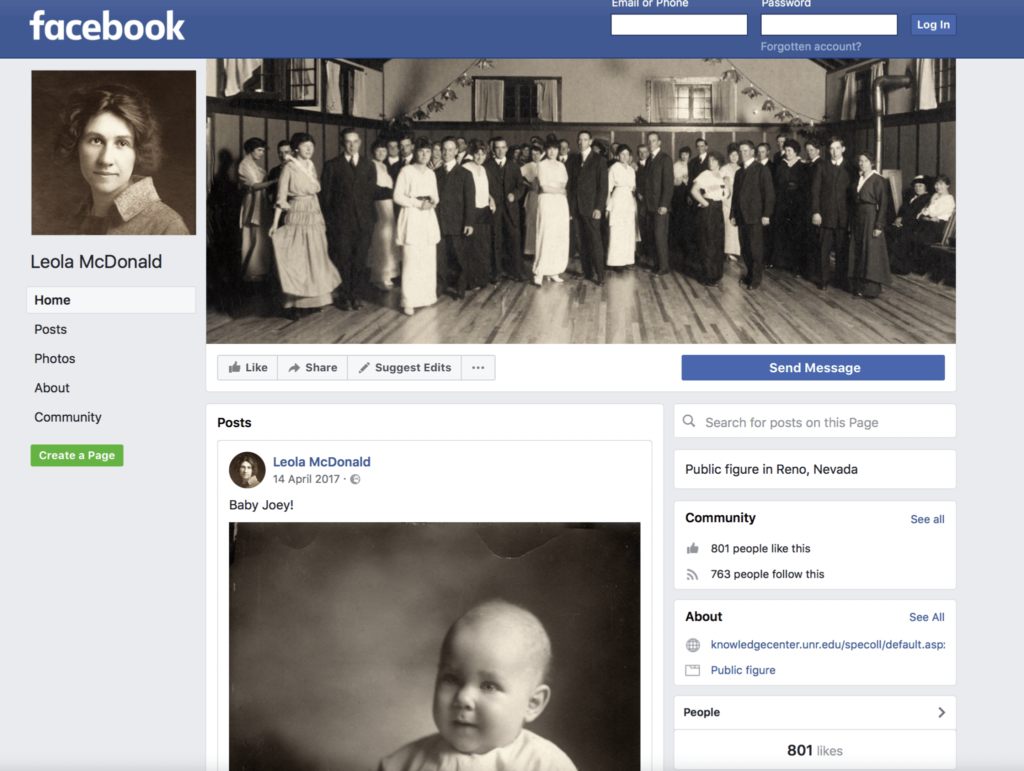Click the category icon next to Public figure
Image resolution: width=1024 pixels, height=771 pixels.
(x=693, y=670)
